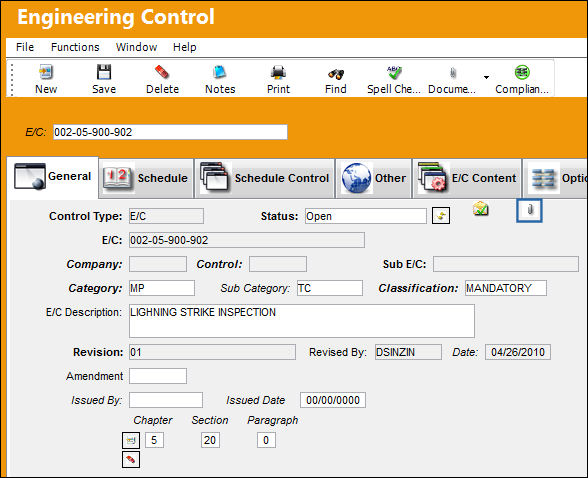Click the Control Type field
The image size is (588, 478).
tap(166, 216)
